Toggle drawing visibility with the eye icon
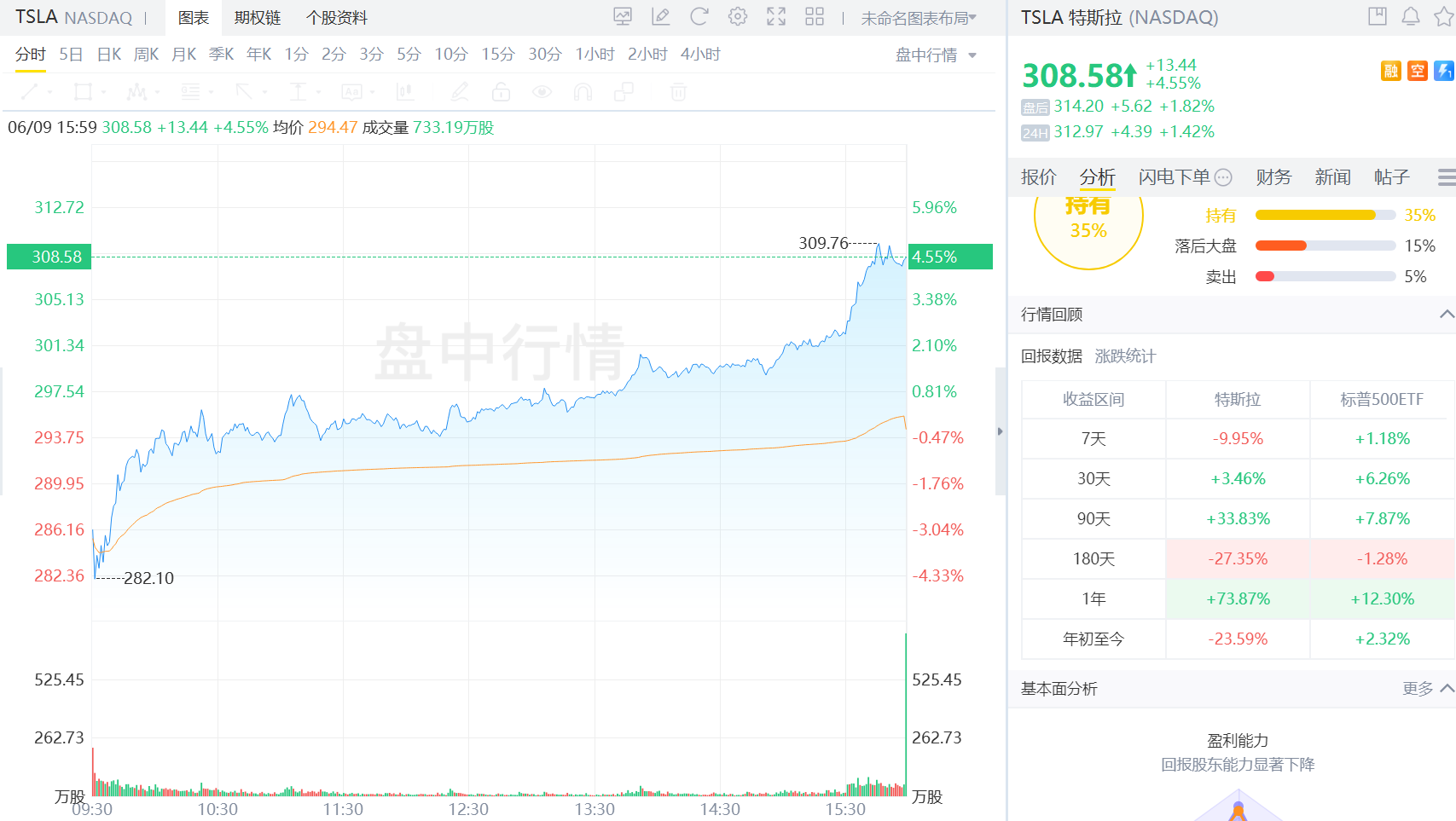The width and height of the screenshot is (1456, 821). (542, 92)
